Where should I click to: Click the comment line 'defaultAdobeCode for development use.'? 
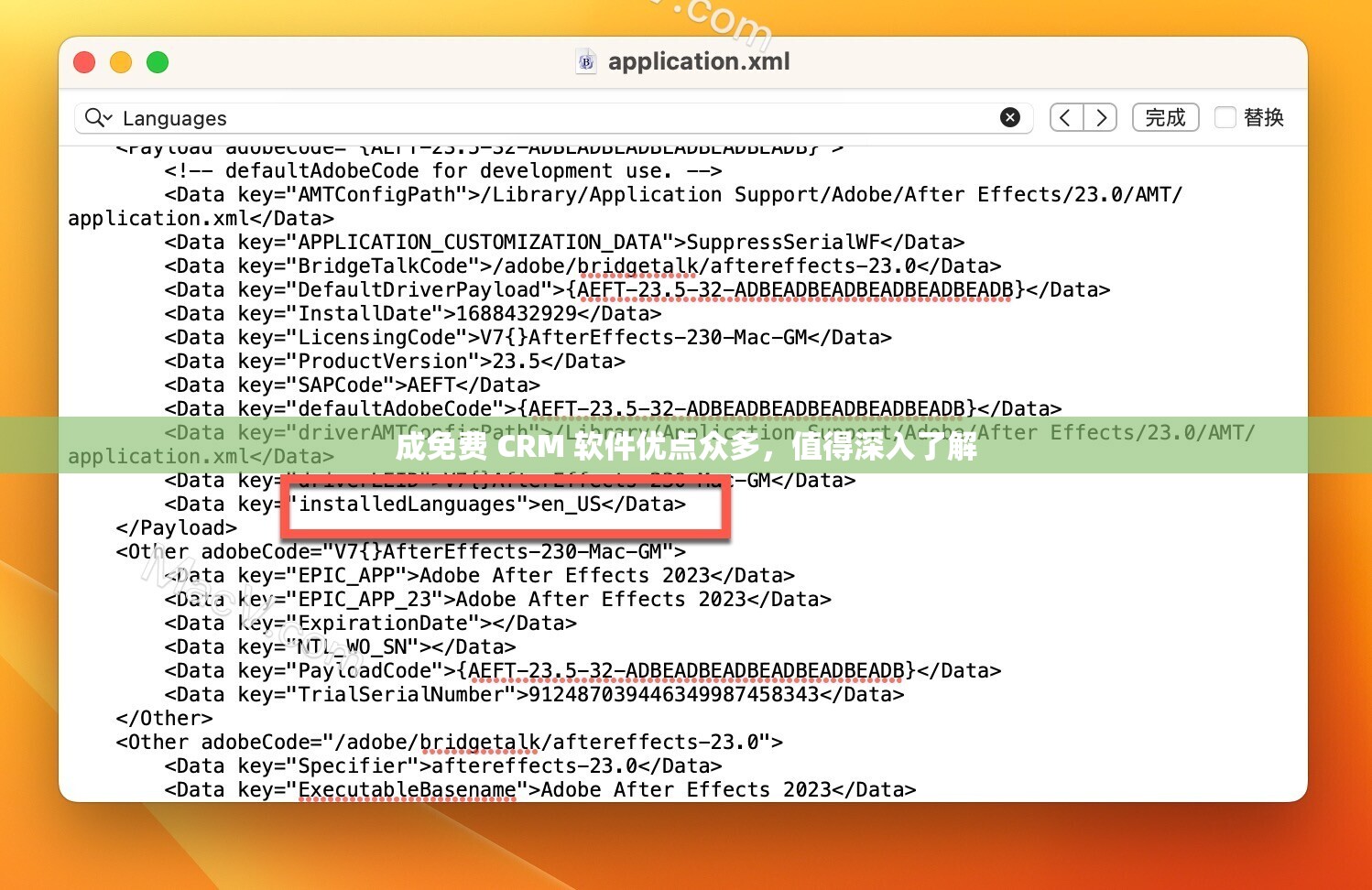pyautogui.click(x=443, y=171)
